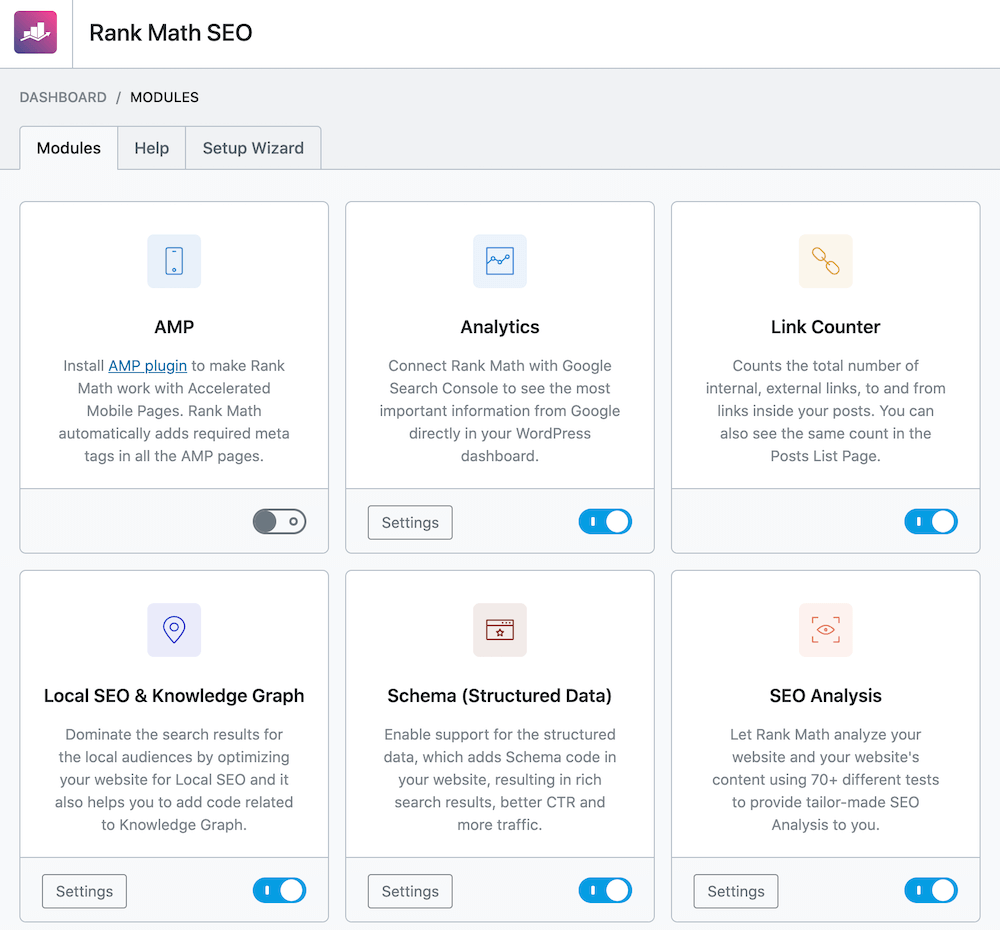
Task: Click the Analytics module chart icon
Action: pyautogui.click(x=500, y=261)
